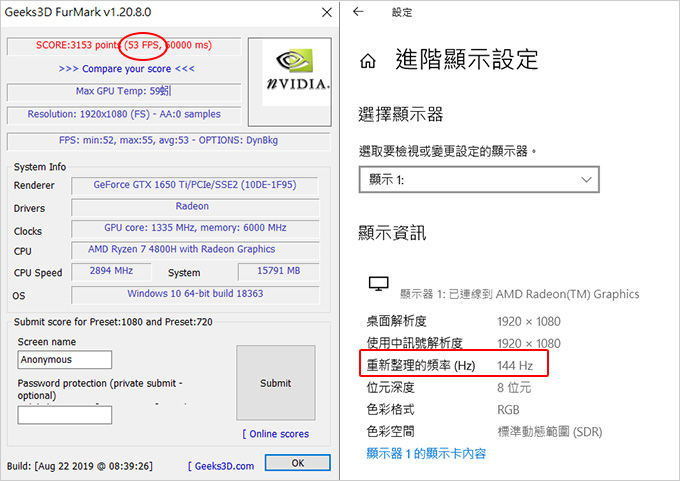The width and height of the screenshot is (680, 481).
Task: Click the Windows 10 64-bit build 18363 value
Action: click(x=195, y=294)
